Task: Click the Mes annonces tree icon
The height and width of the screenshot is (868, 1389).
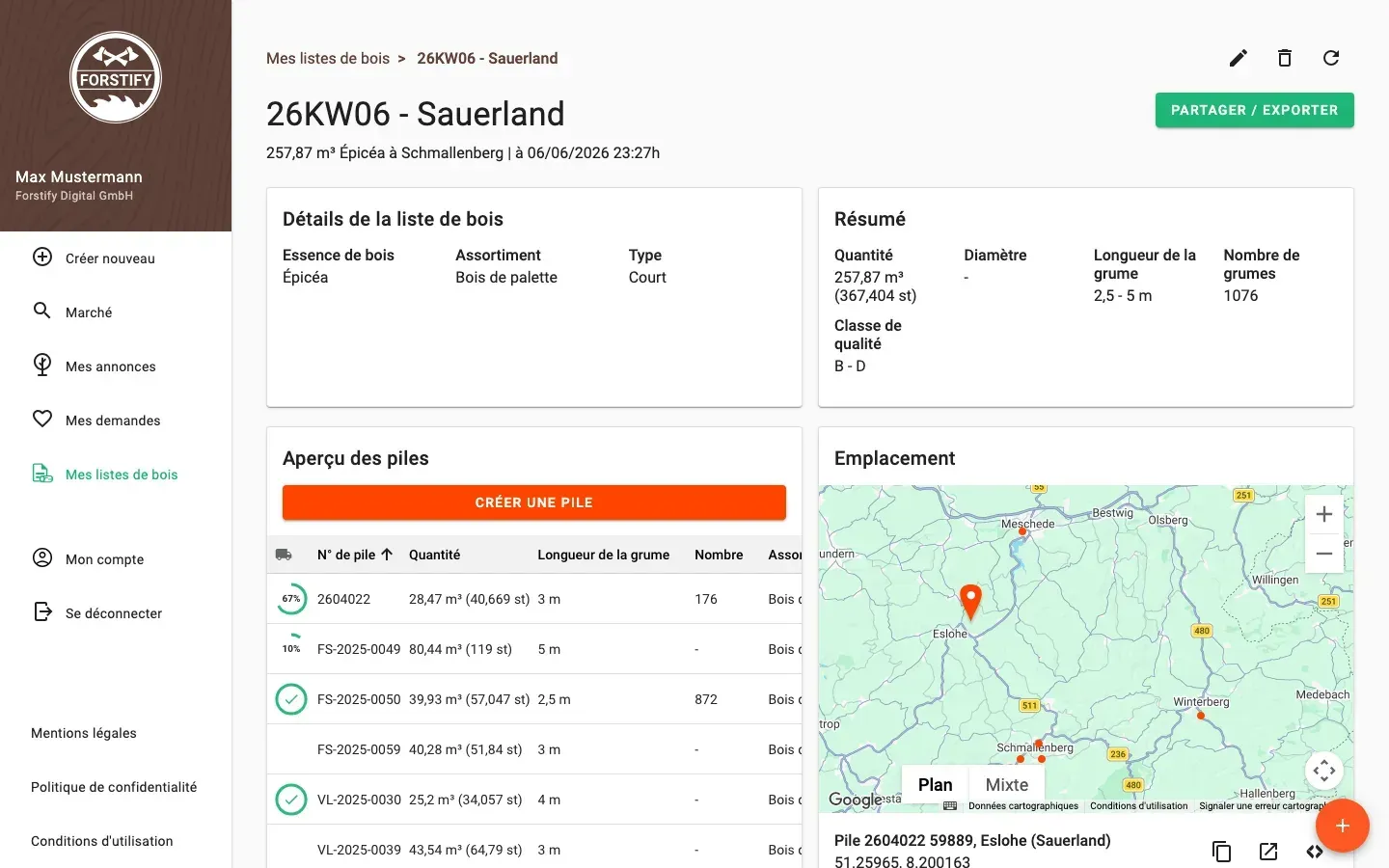Action: (x=42, y=365)
